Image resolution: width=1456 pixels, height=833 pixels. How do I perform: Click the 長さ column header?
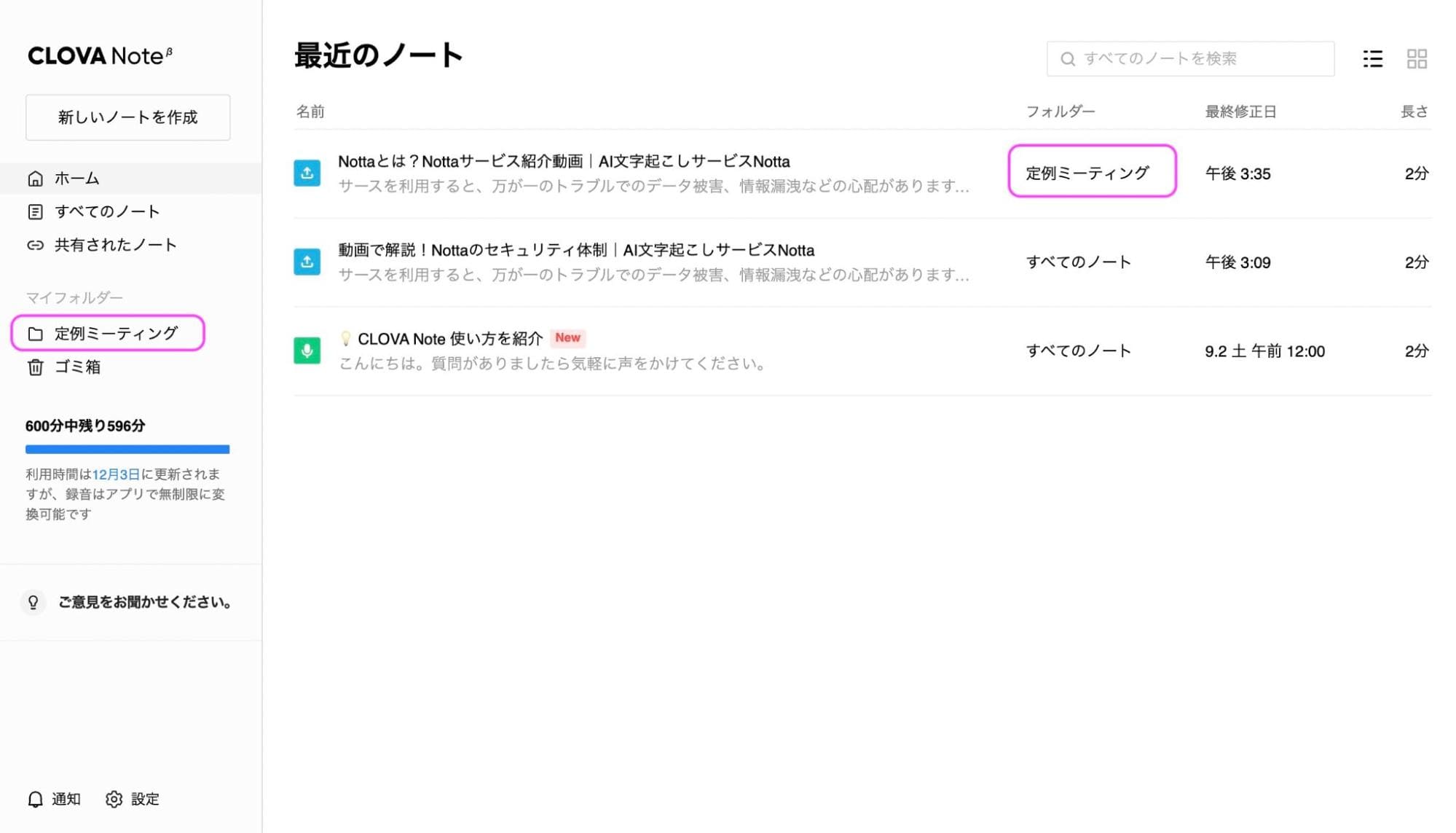1414,112
